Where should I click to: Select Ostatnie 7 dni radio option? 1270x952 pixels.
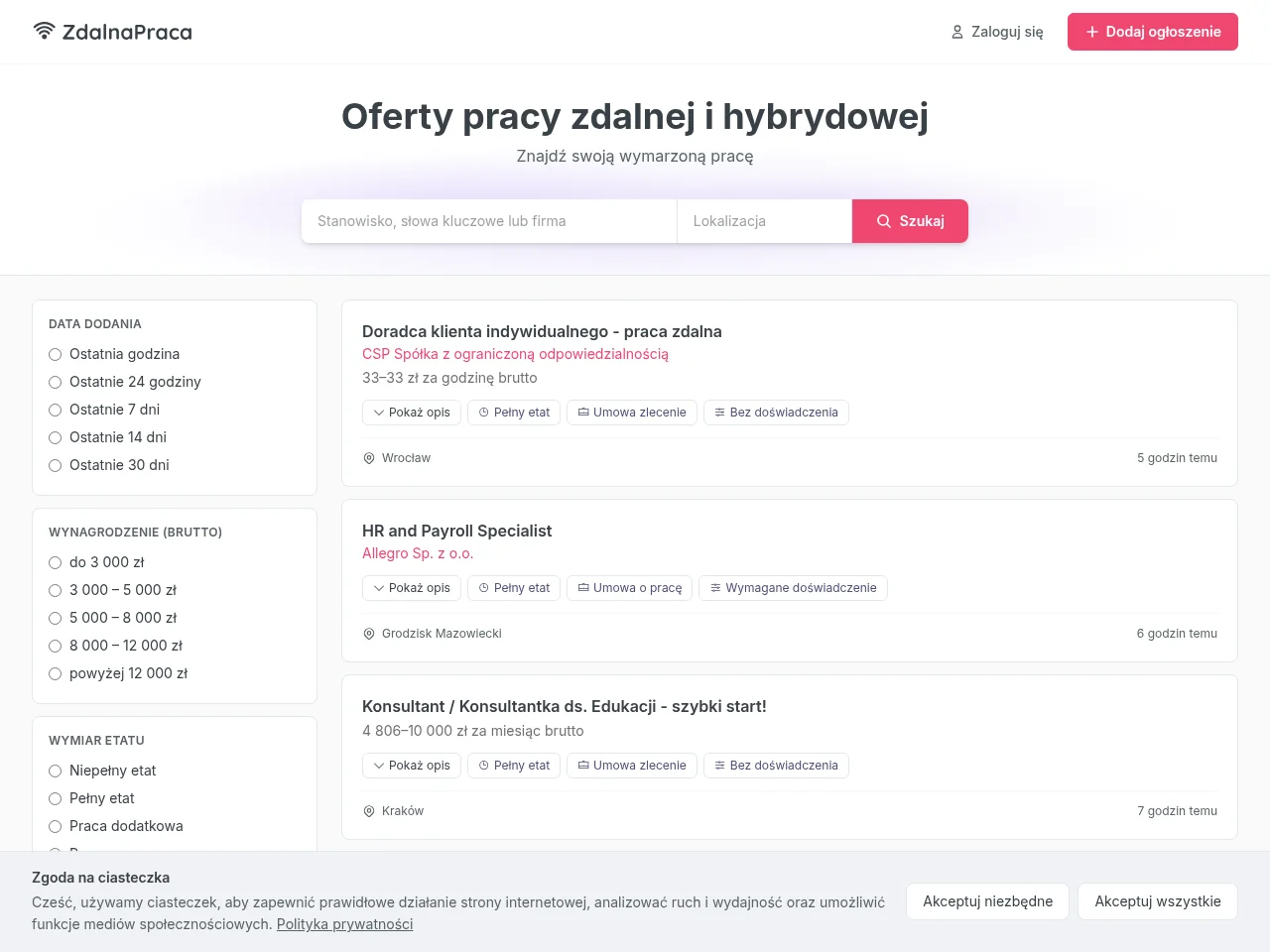tap(56, 410)
